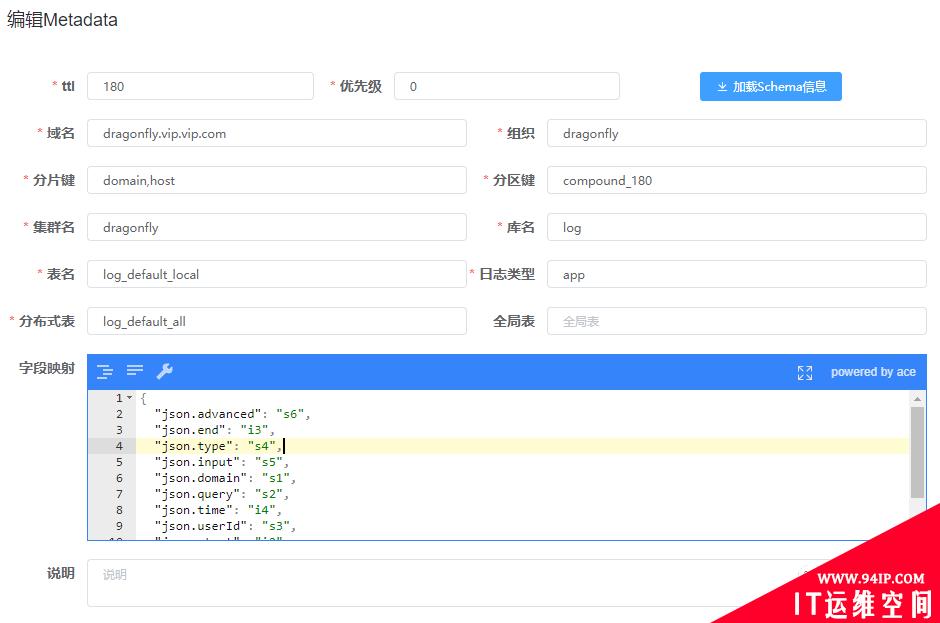Click the 加载Schema信息 button

tap(770, 86)
